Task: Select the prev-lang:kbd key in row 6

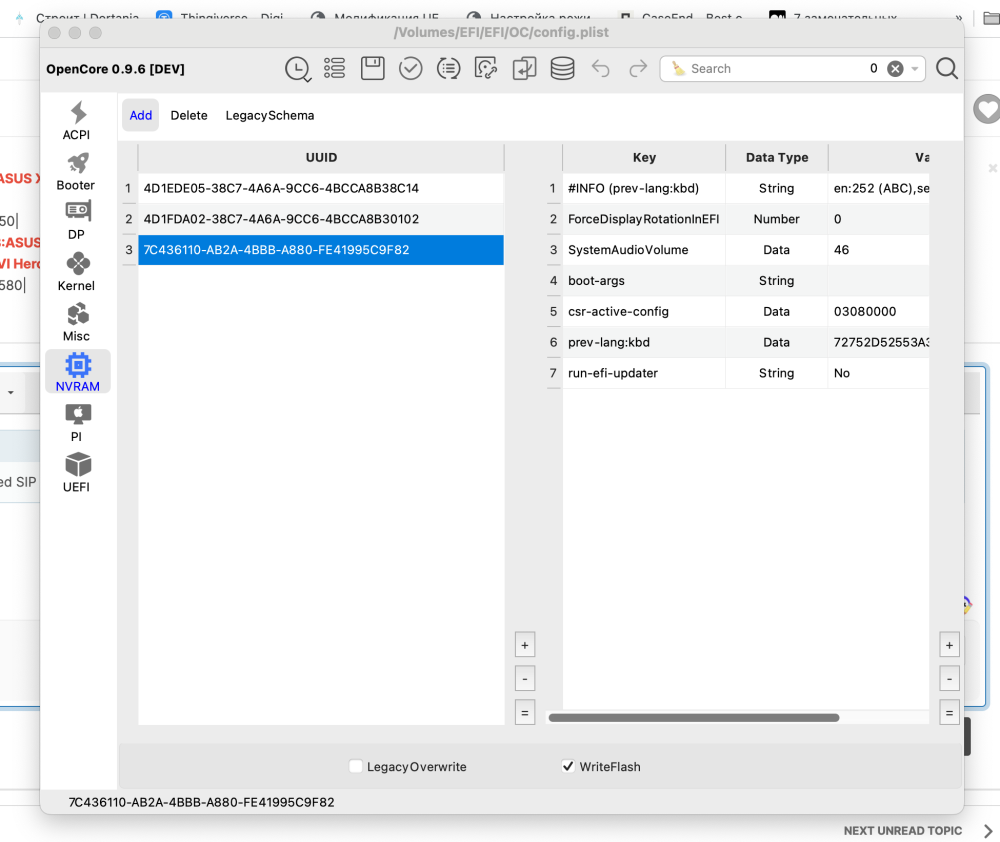Action: click(644, 343)
